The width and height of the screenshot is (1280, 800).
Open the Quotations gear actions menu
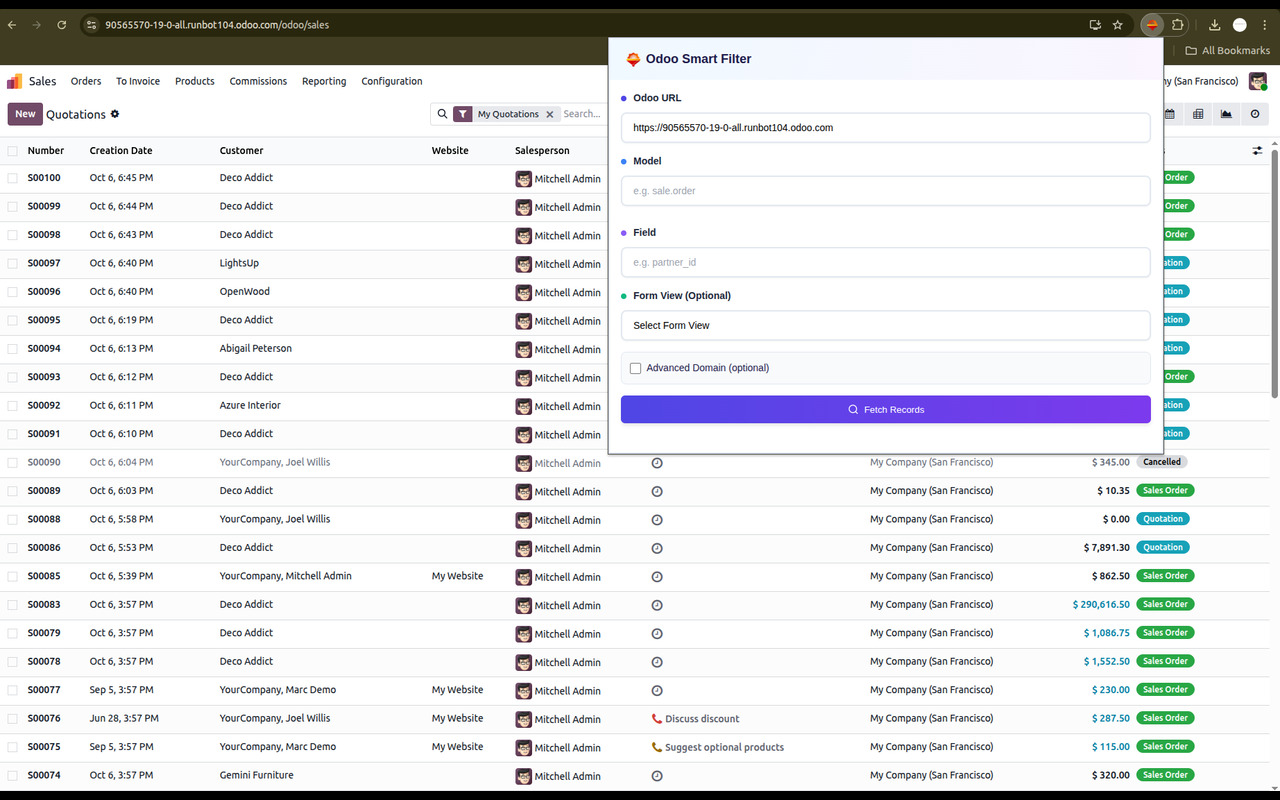[x=115, y=114]
